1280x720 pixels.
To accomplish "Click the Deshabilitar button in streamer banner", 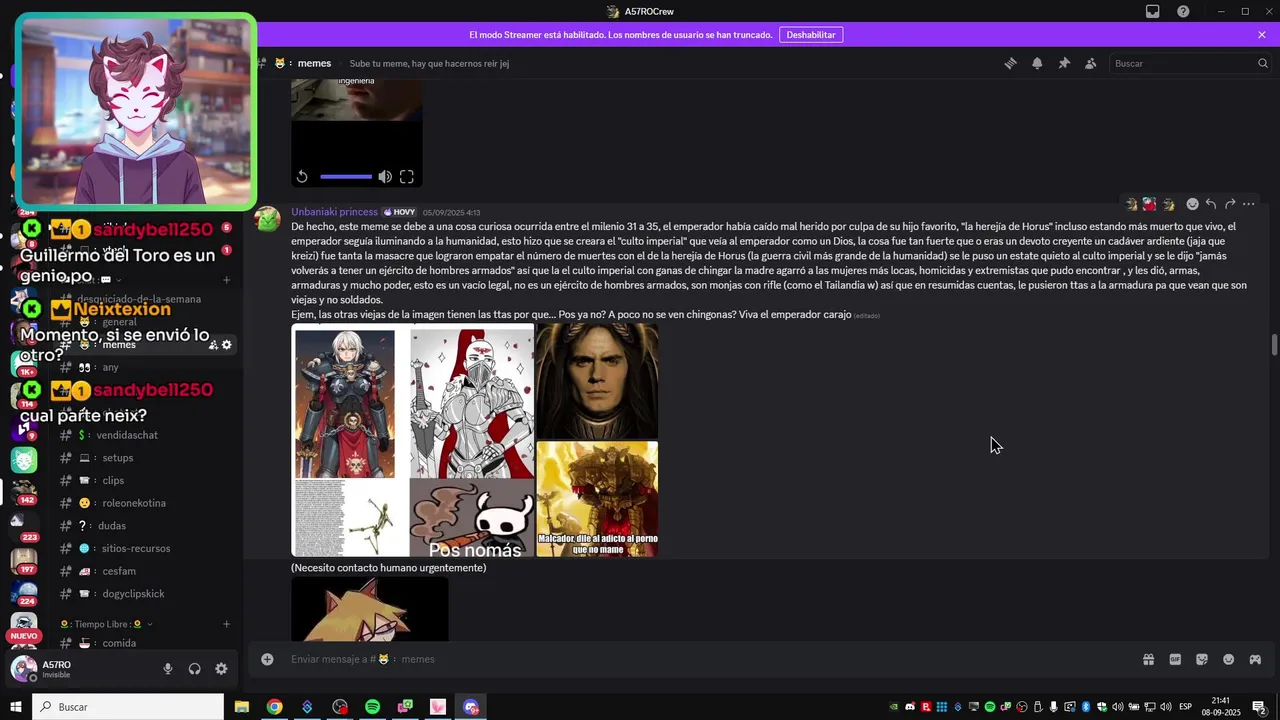I will click(811, 34).
